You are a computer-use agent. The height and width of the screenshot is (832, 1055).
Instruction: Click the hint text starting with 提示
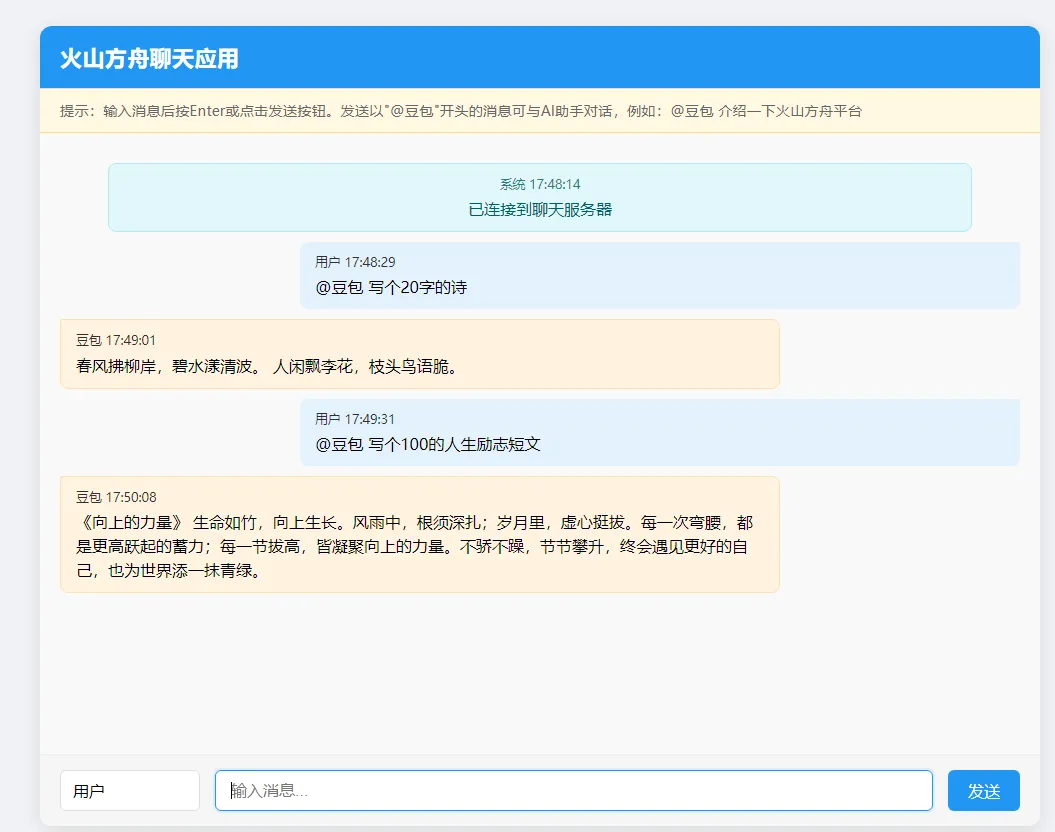tap(460, 111)
